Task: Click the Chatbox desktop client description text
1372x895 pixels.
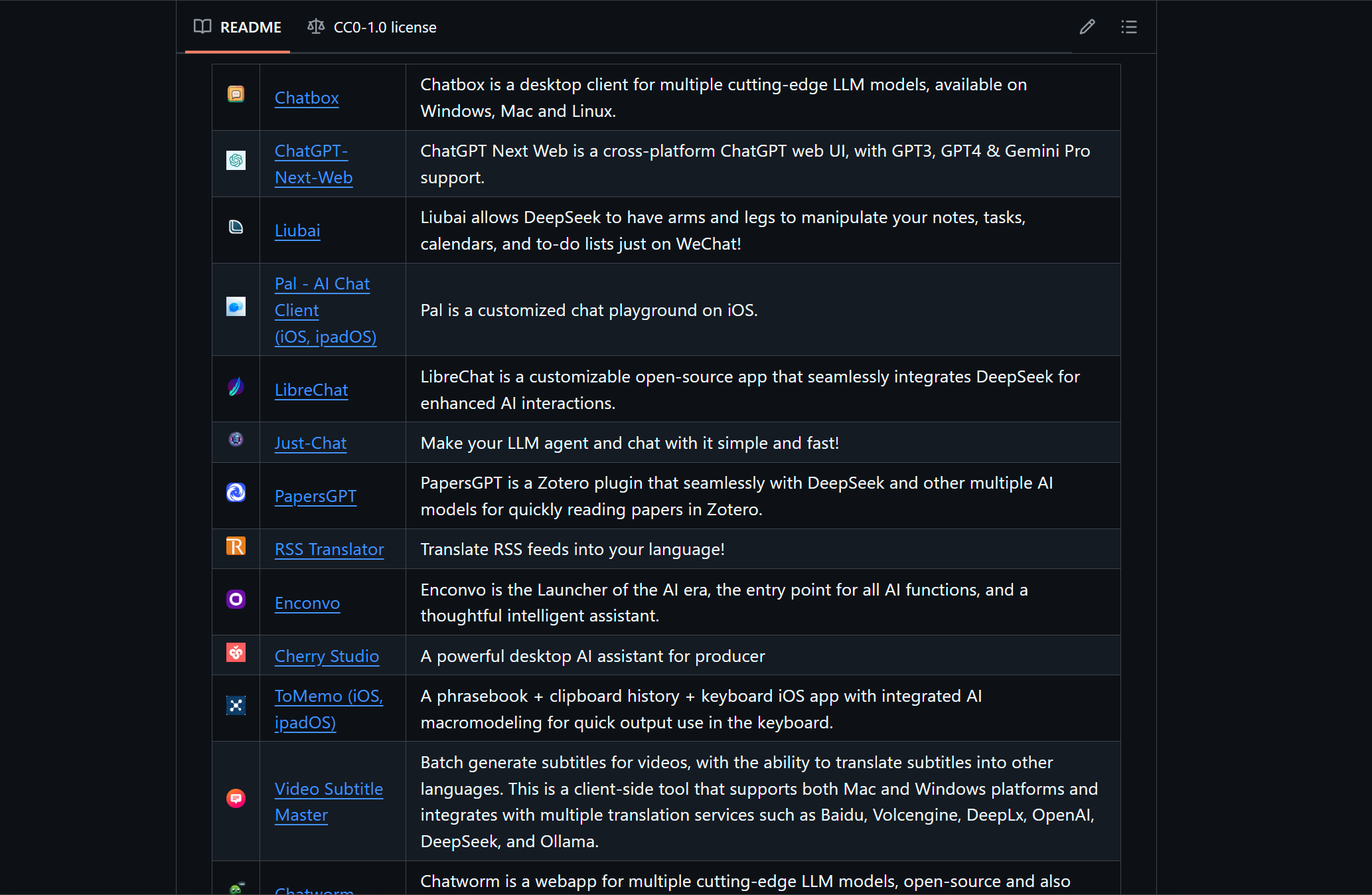Action: click(724, 98)
